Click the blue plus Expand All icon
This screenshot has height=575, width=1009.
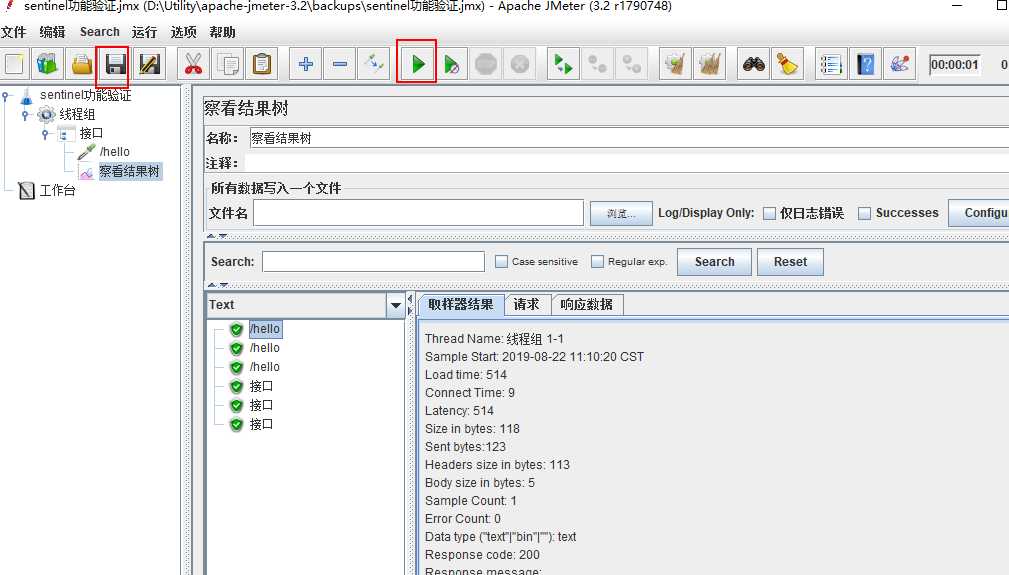click(306, 64)
